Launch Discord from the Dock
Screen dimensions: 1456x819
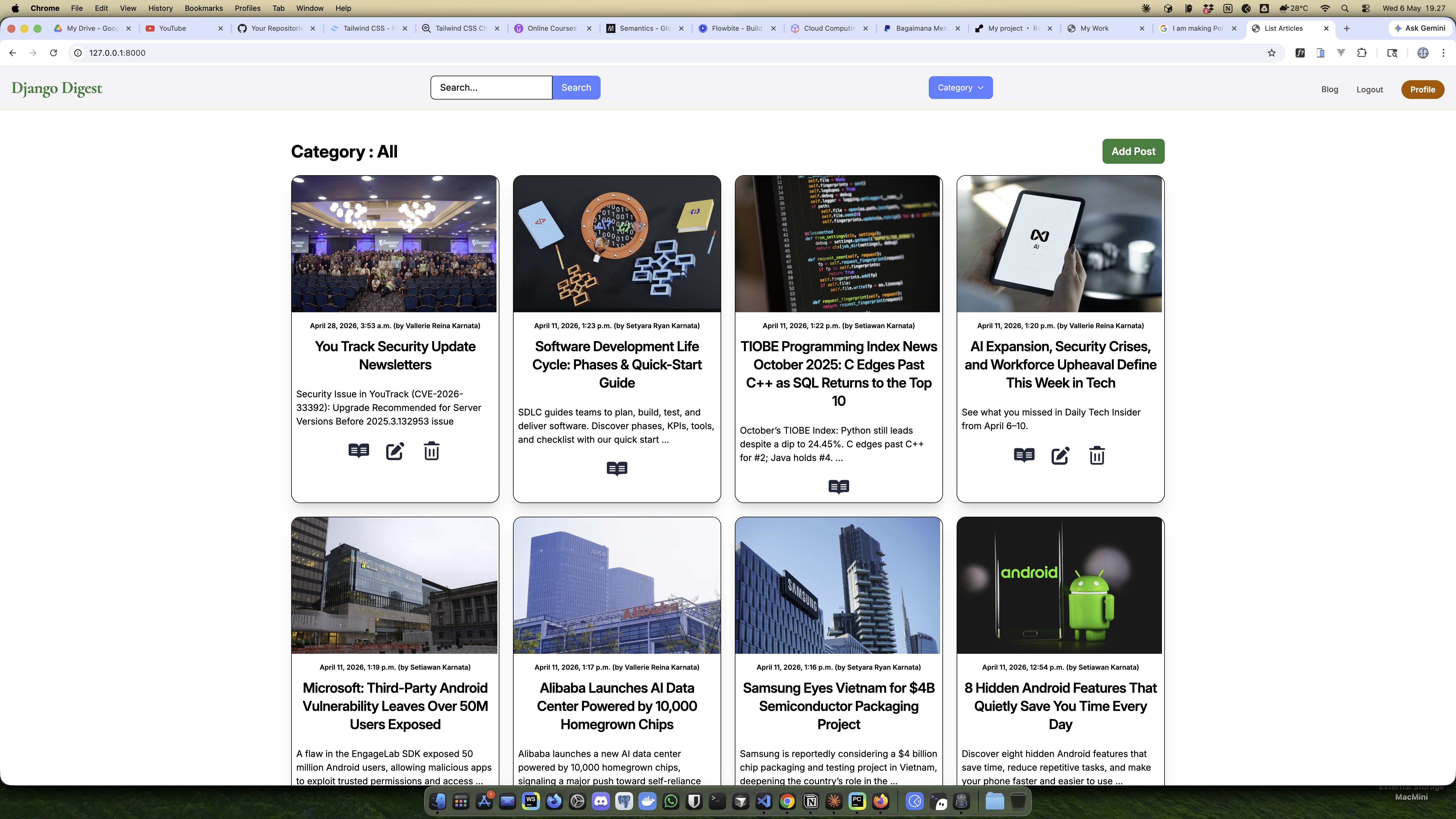(x=601, y=801)
